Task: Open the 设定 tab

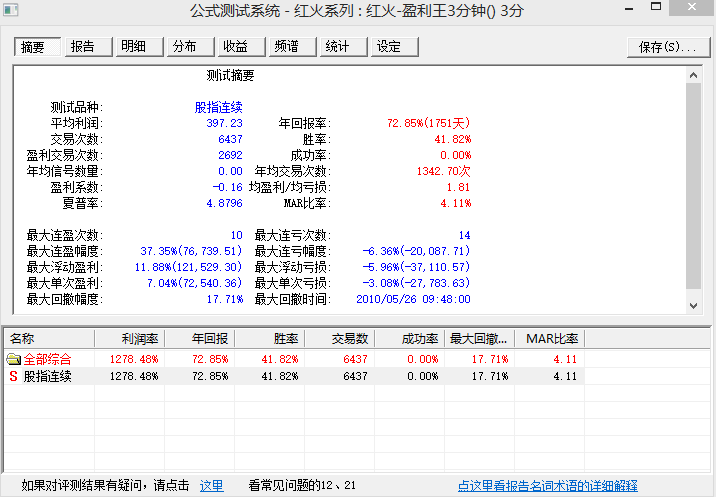Action: (395, 47)
